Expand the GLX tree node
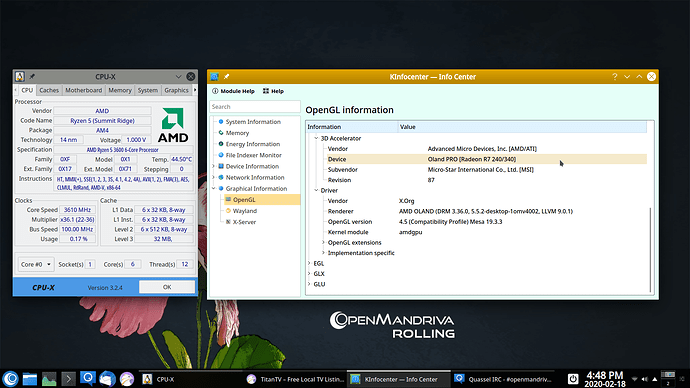 (x=309, y=274)
